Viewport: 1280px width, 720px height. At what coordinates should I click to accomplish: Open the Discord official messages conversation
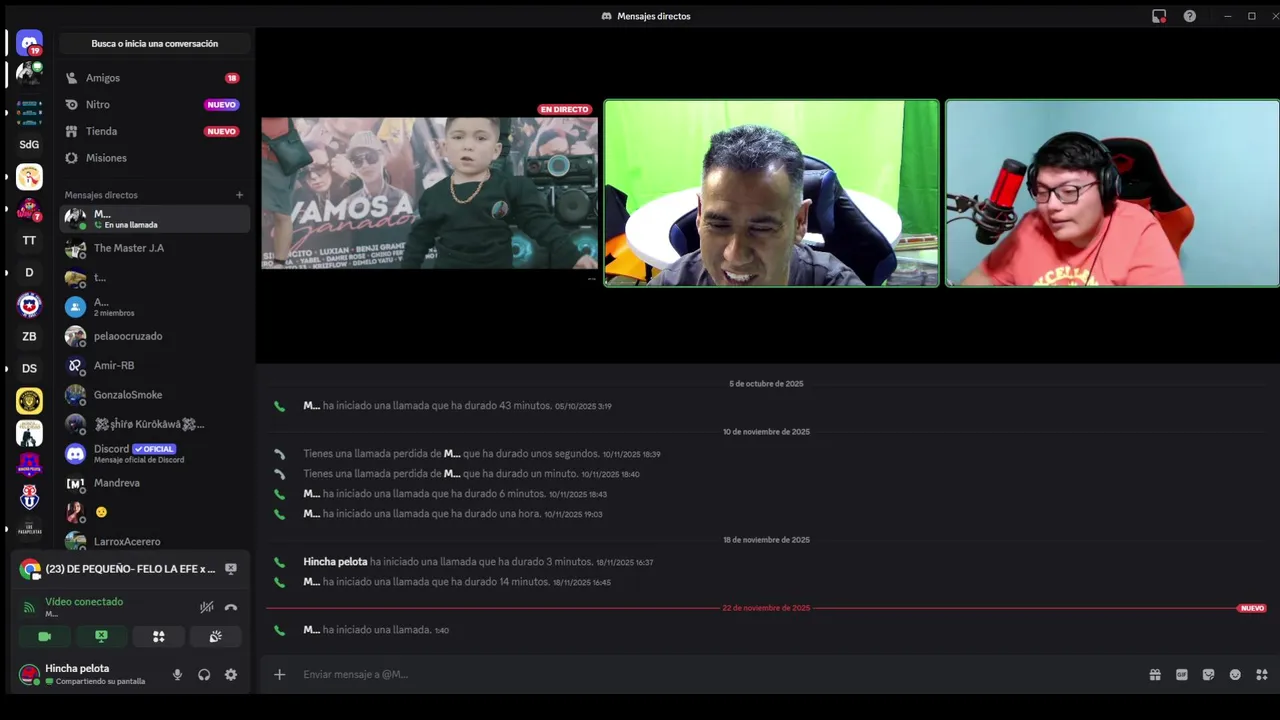(x=154, y=454)
